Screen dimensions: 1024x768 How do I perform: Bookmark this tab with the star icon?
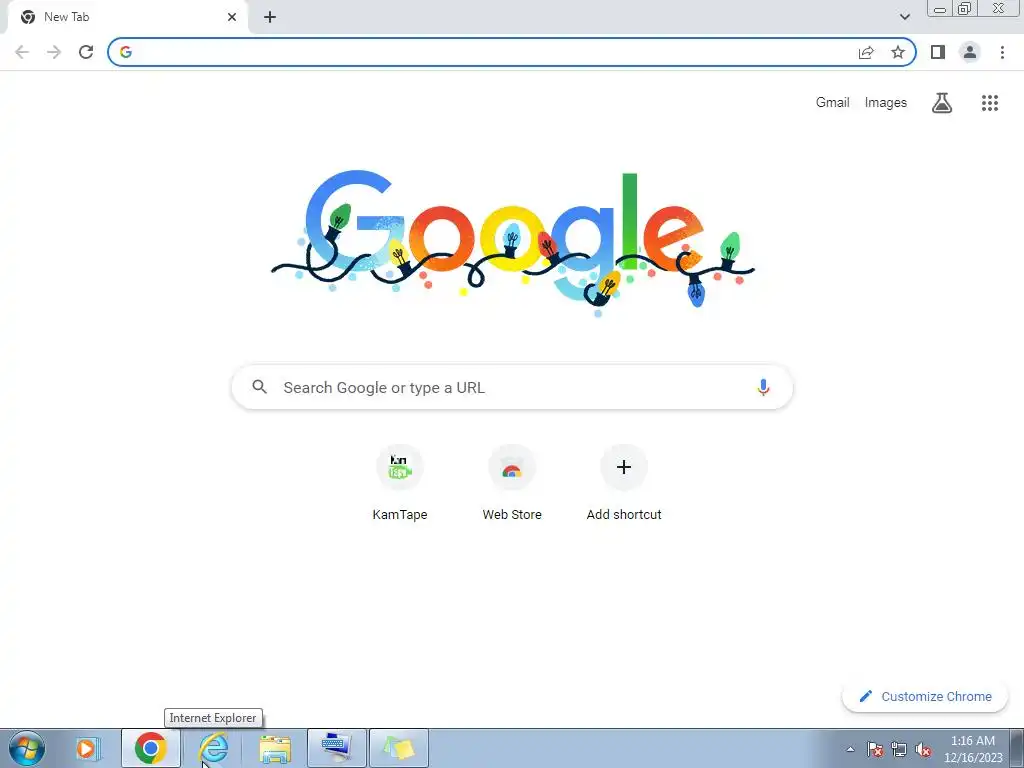coord(898,52)
